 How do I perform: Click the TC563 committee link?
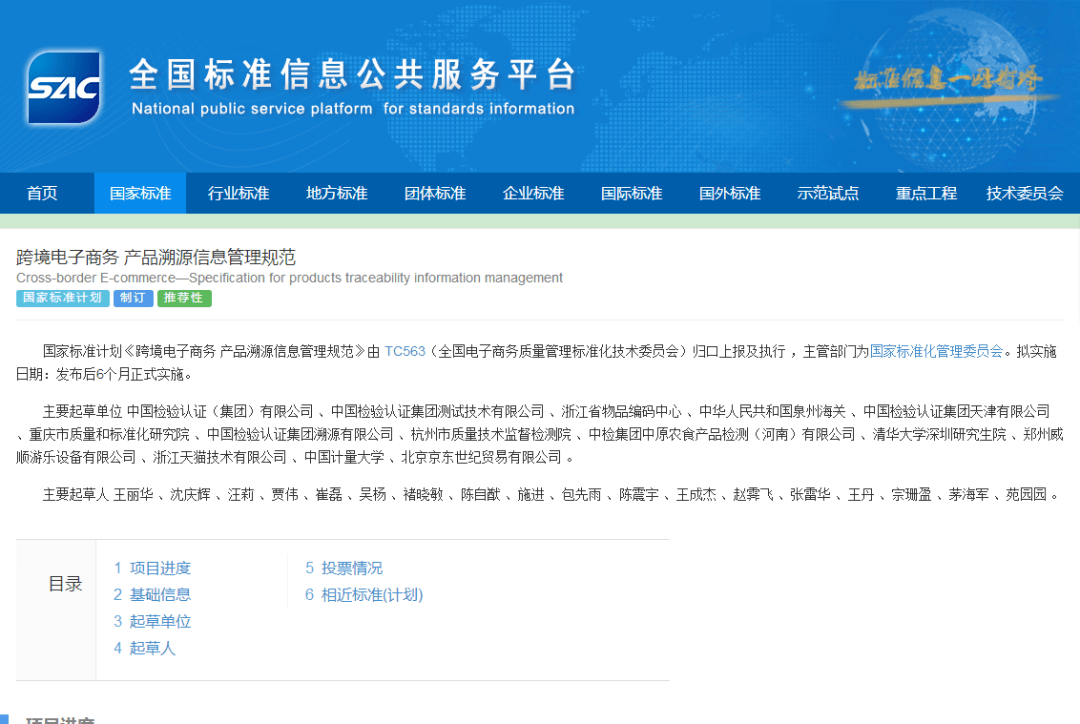tap(405, 351)
